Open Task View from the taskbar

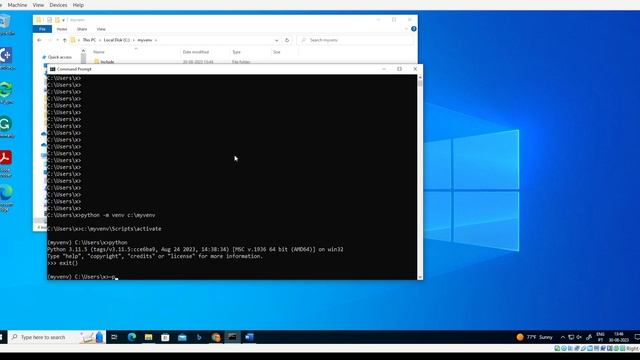(x=114, y=337)
